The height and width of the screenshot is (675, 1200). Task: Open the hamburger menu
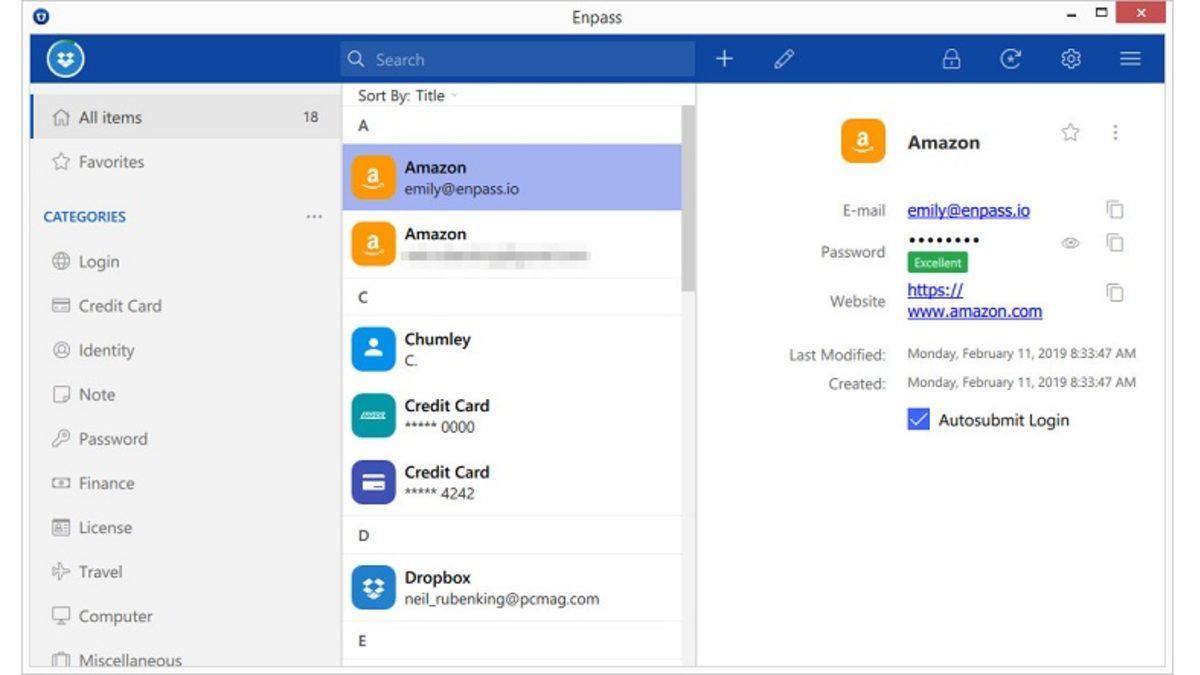click(1130, 59)
